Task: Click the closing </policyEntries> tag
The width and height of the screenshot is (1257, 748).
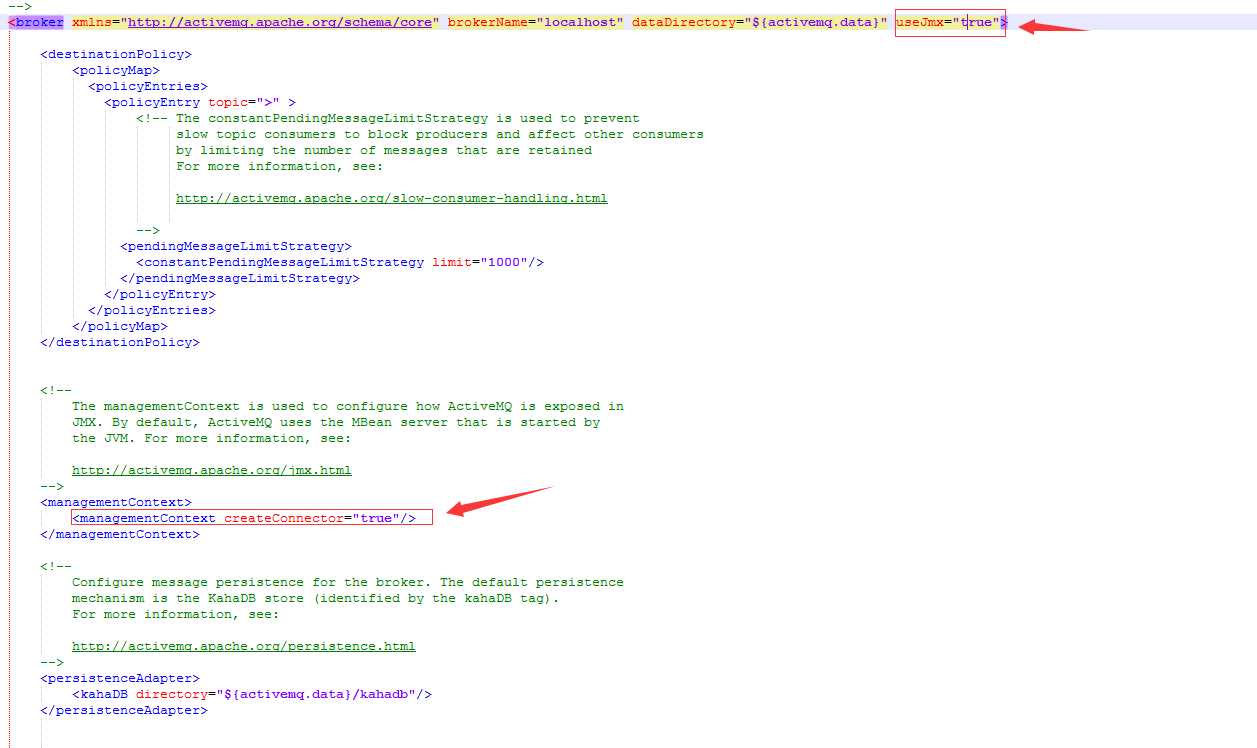Action: coord(152,310)
